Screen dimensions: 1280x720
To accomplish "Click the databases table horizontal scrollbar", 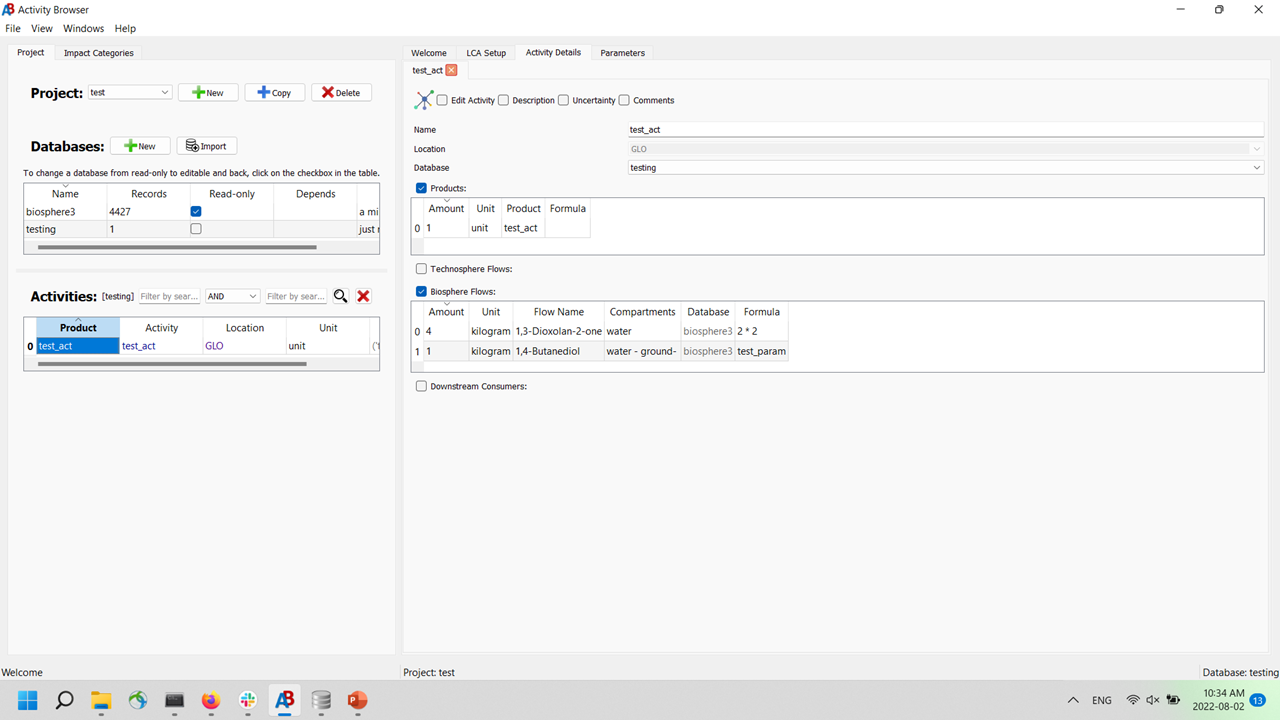I will tap(177, 247).
